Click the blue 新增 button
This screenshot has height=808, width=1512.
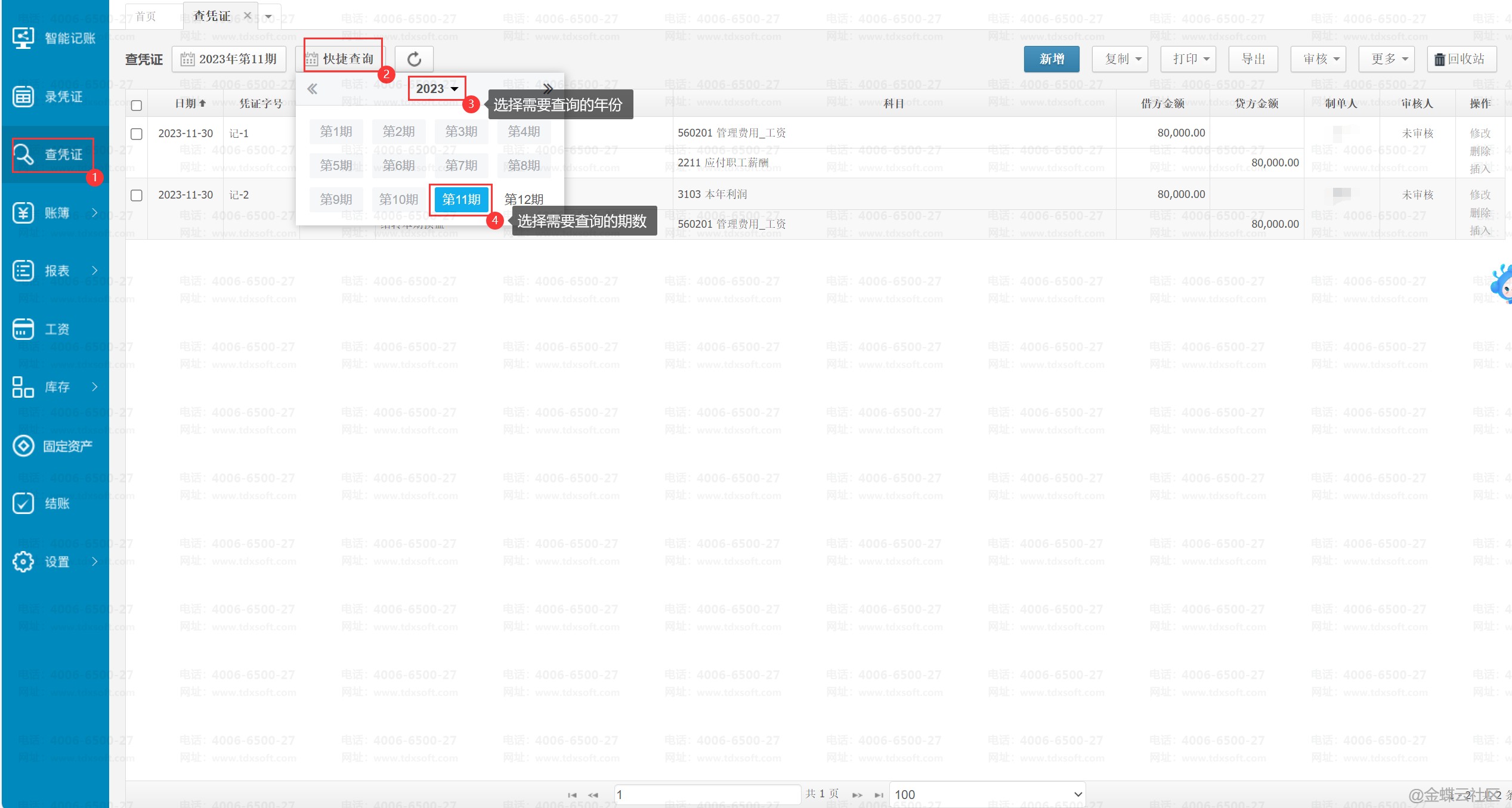tap(1052, 59)
